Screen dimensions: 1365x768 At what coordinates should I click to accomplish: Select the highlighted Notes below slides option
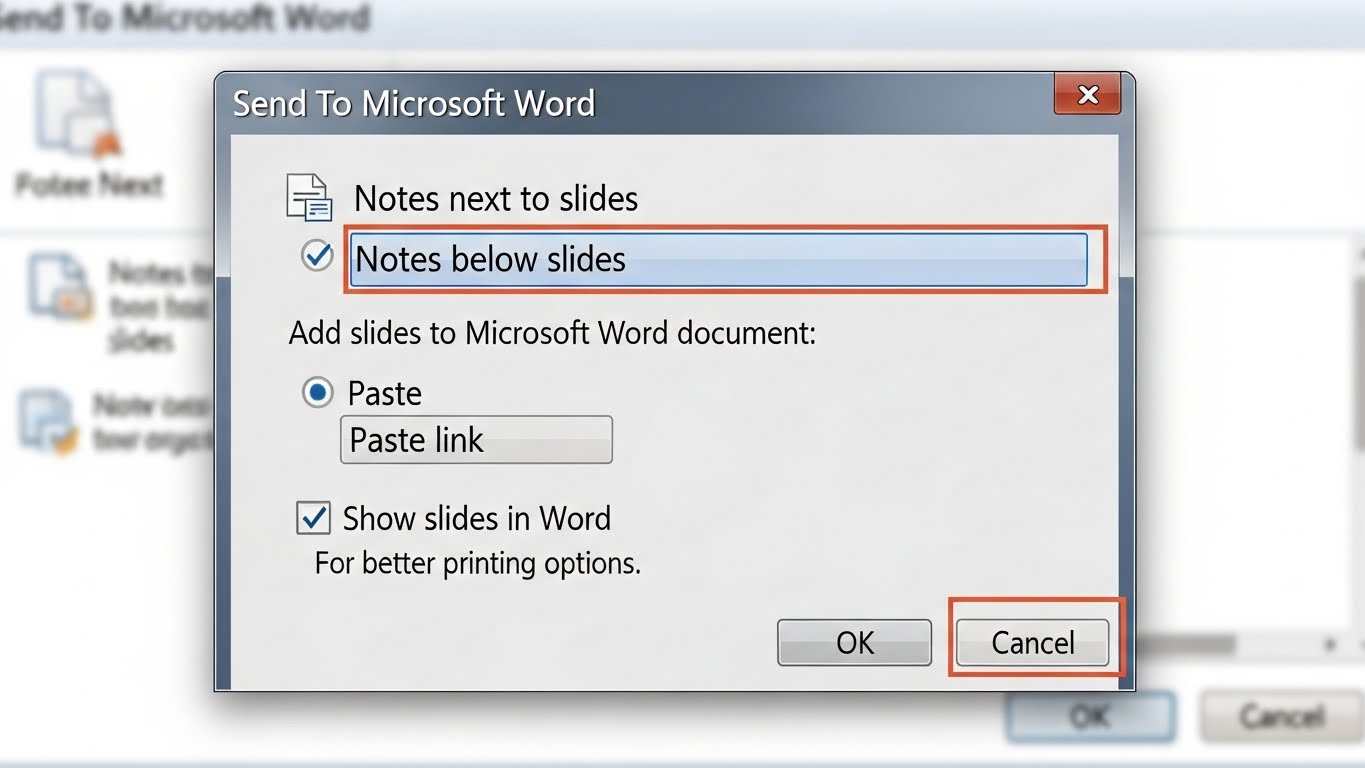[717, 260]
